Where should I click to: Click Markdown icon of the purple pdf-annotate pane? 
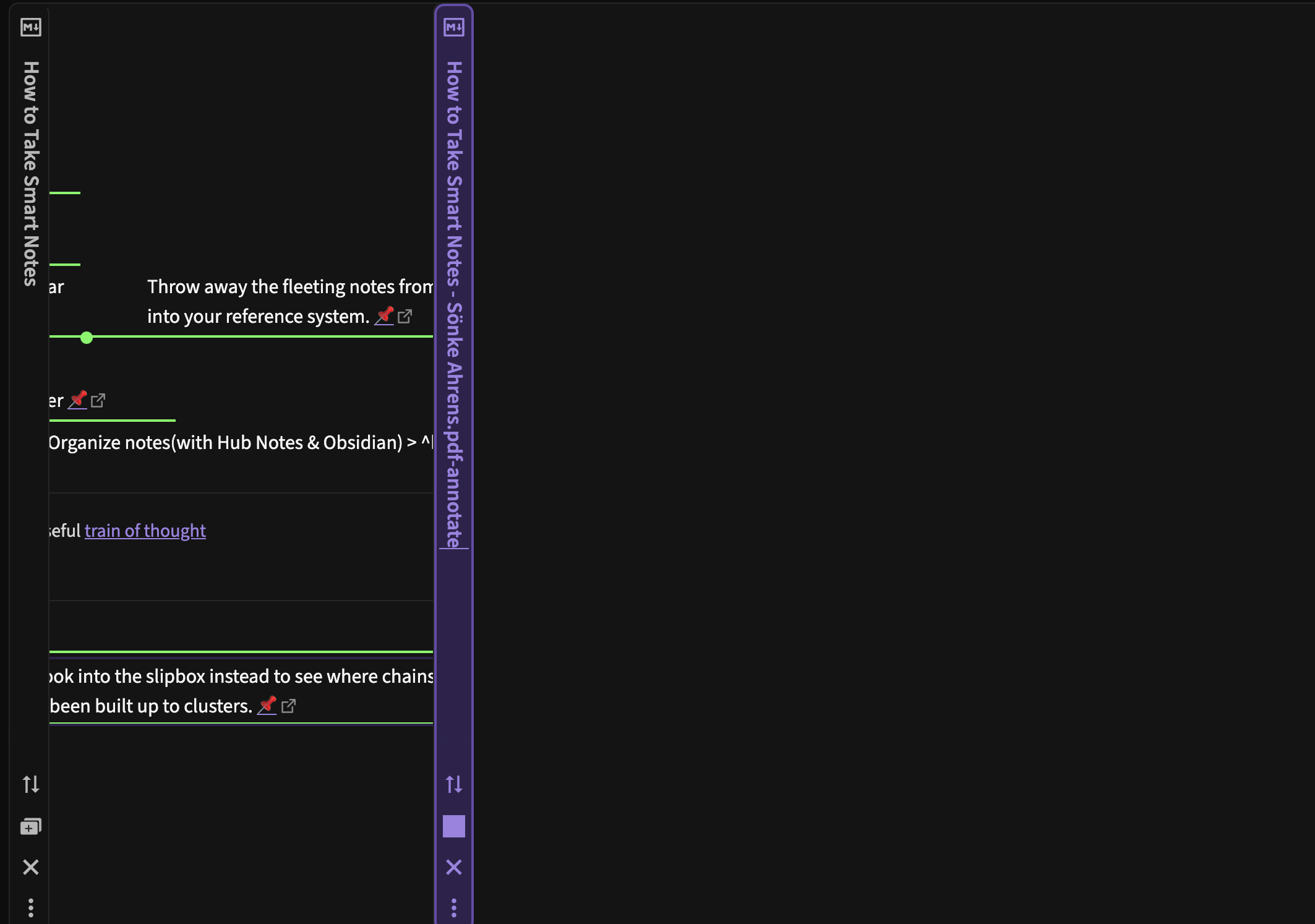(453, 27)
